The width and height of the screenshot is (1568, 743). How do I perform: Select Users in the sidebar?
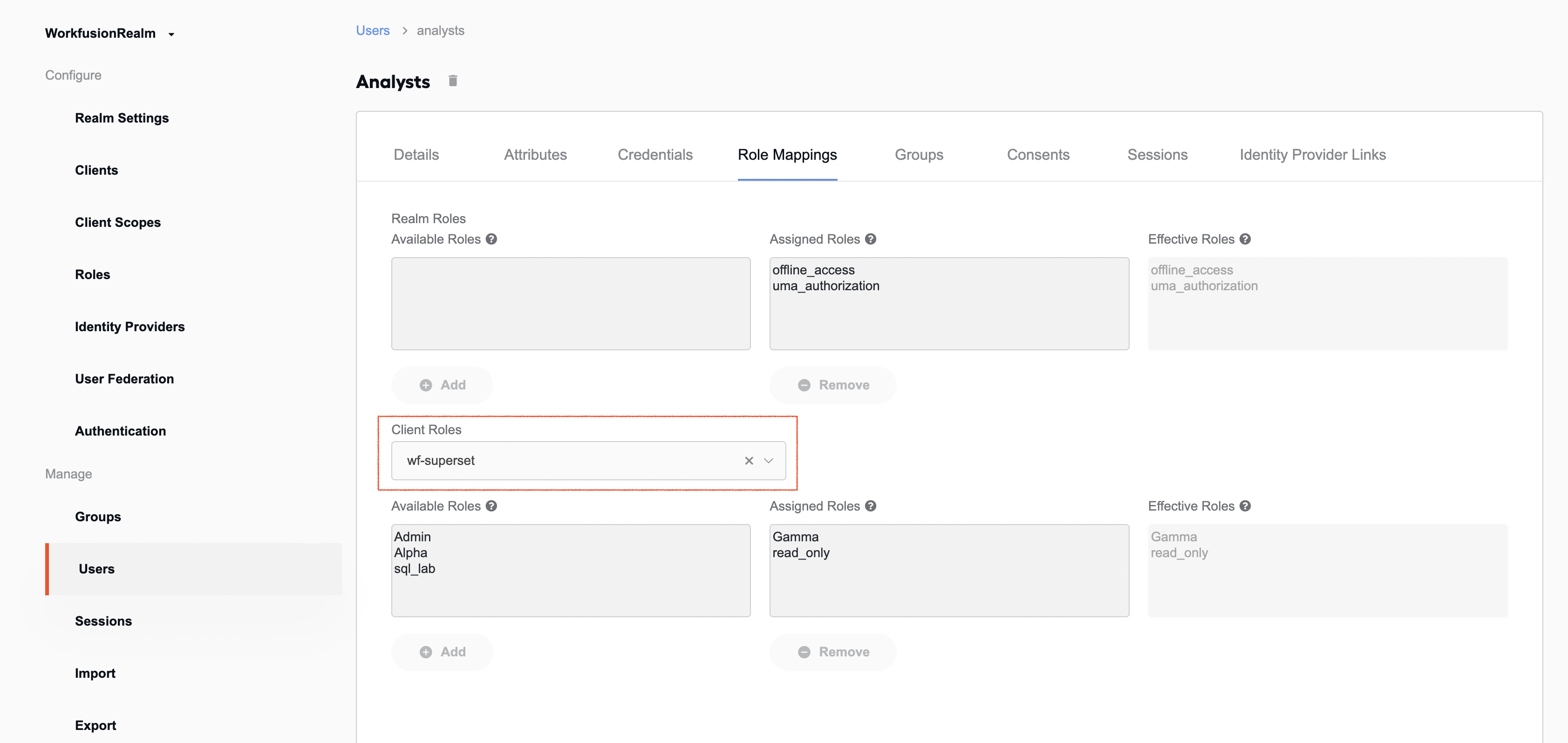coord(194,569)
